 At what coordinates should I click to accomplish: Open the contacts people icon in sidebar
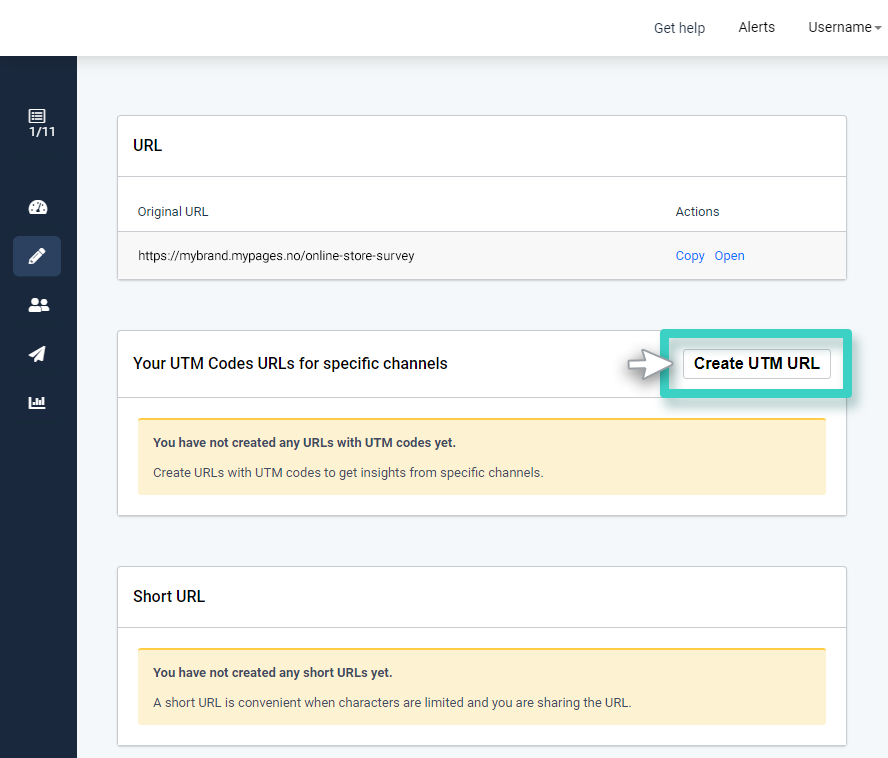39,305
